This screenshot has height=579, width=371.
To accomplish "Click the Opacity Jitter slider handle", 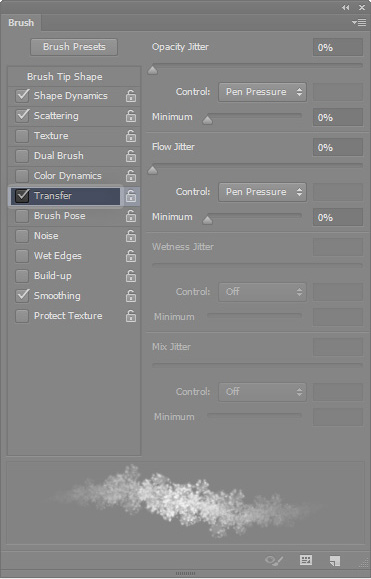I will point(152,70).
